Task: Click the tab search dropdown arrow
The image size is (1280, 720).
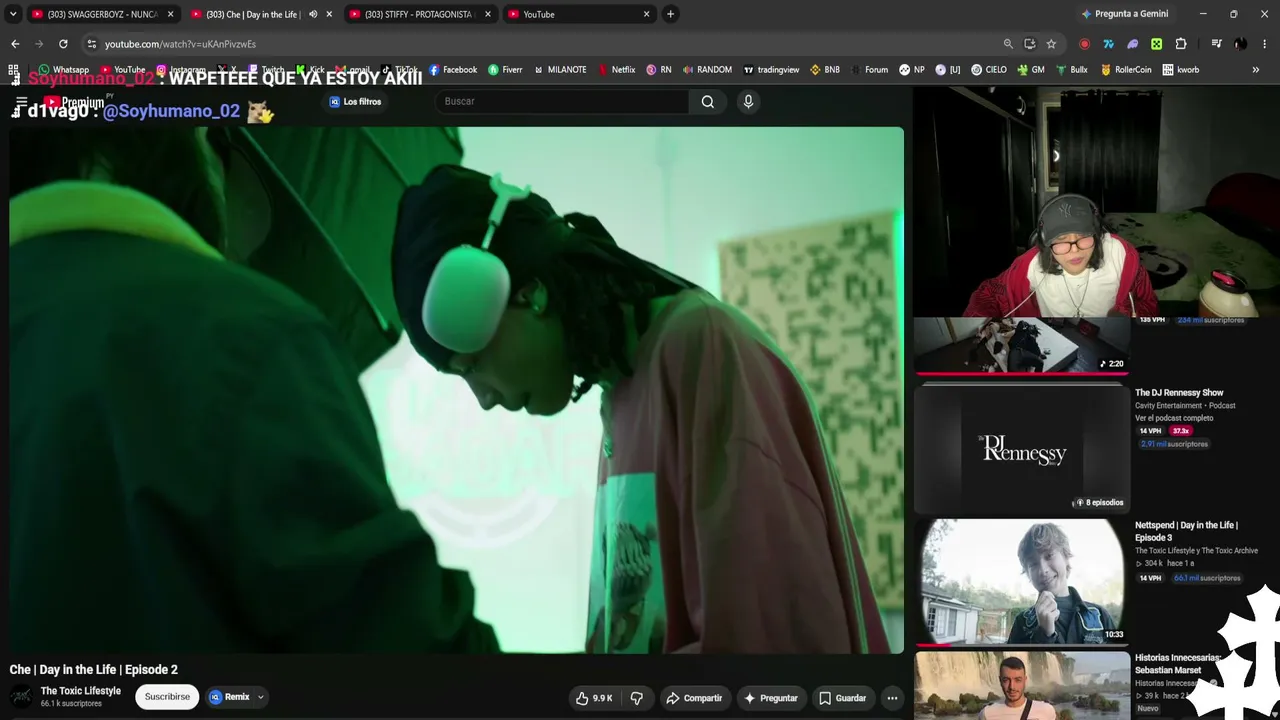Action: 13,14
